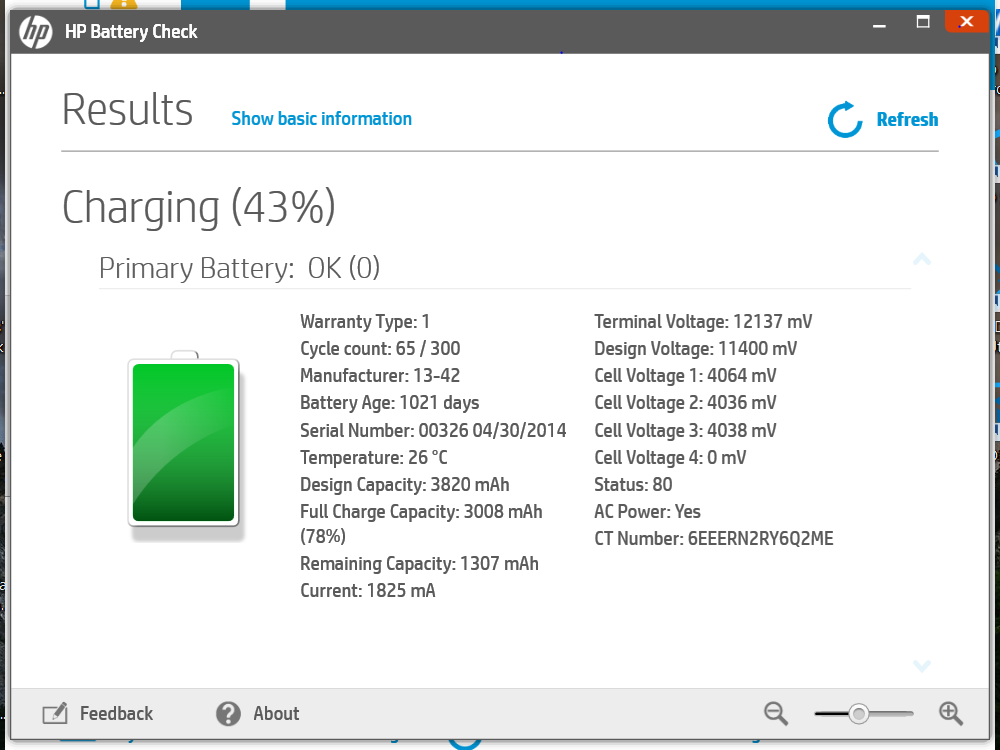Click 'Cell Voltage 3: 4038 mV' text
Viewport: 1000px width, 750px height.
point(686,430)
